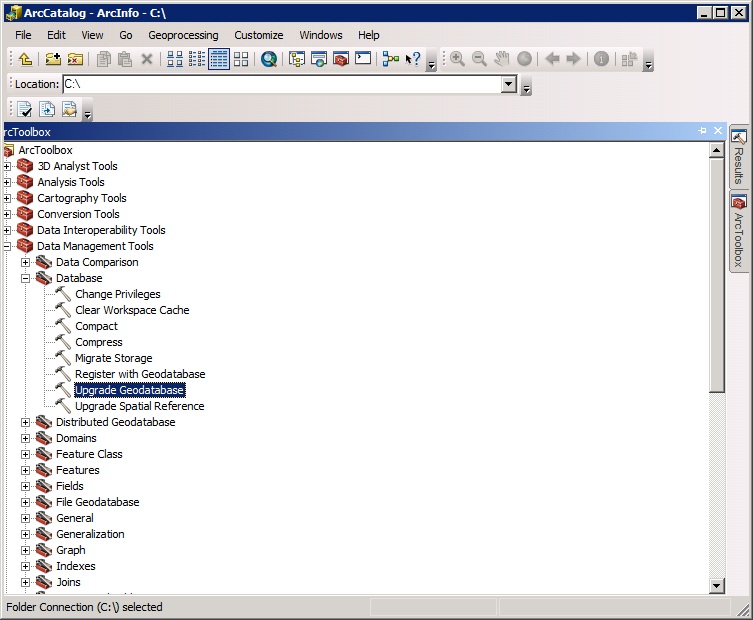The width and height of the screenshot is (753, 620).
Task: Expand the Indexes toolset
Action: (25, 566)
